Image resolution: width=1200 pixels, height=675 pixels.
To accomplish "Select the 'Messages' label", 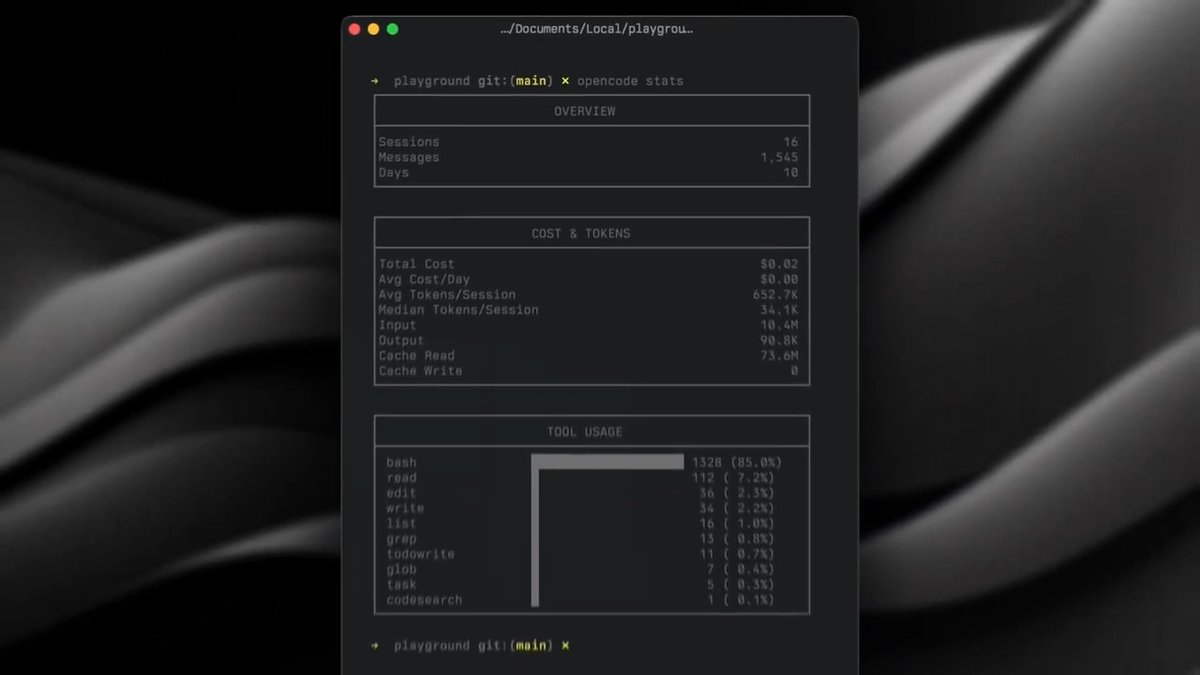I will 409,157.
